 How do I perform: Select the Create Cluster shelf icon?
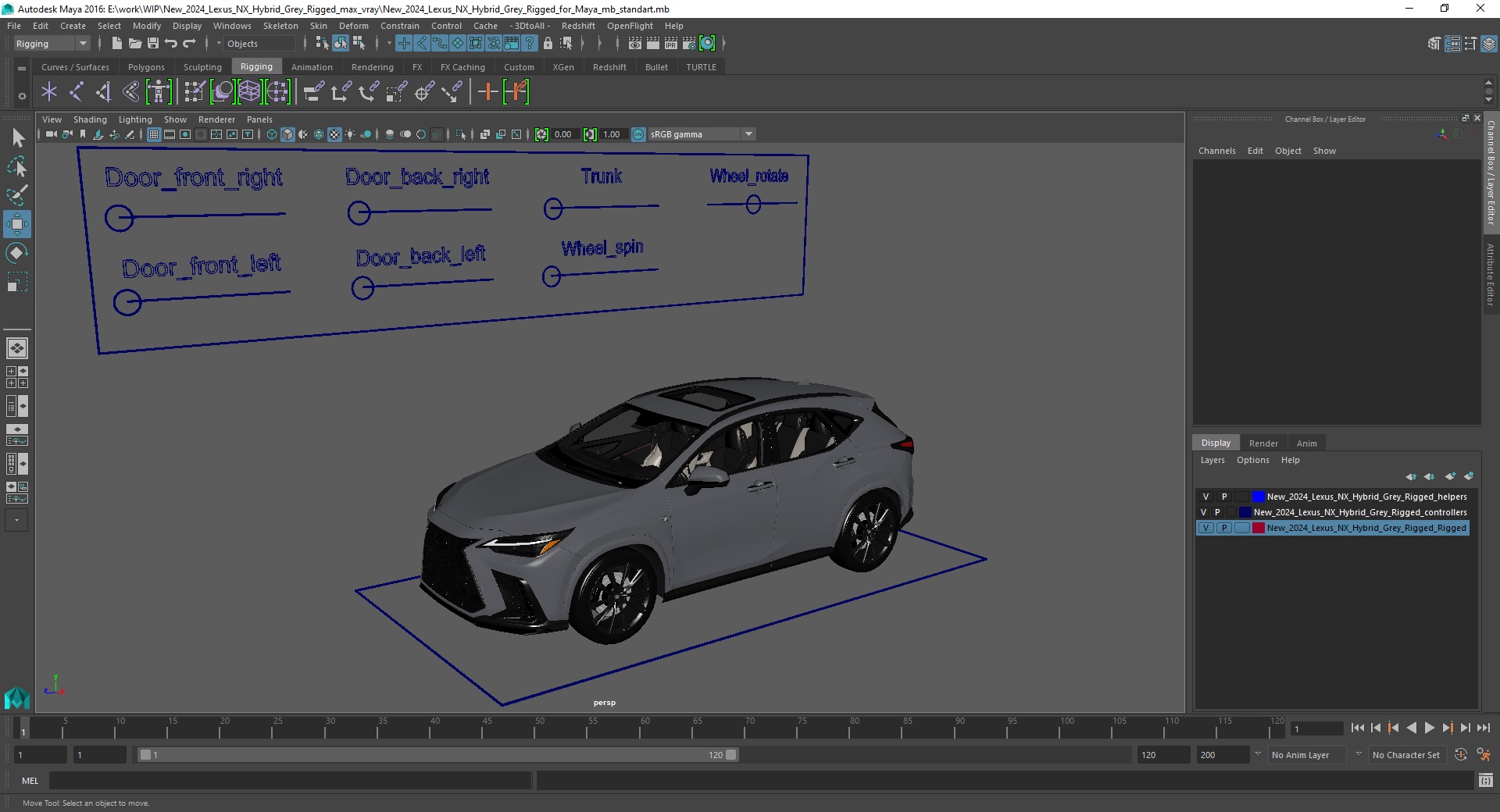(278, 92)
